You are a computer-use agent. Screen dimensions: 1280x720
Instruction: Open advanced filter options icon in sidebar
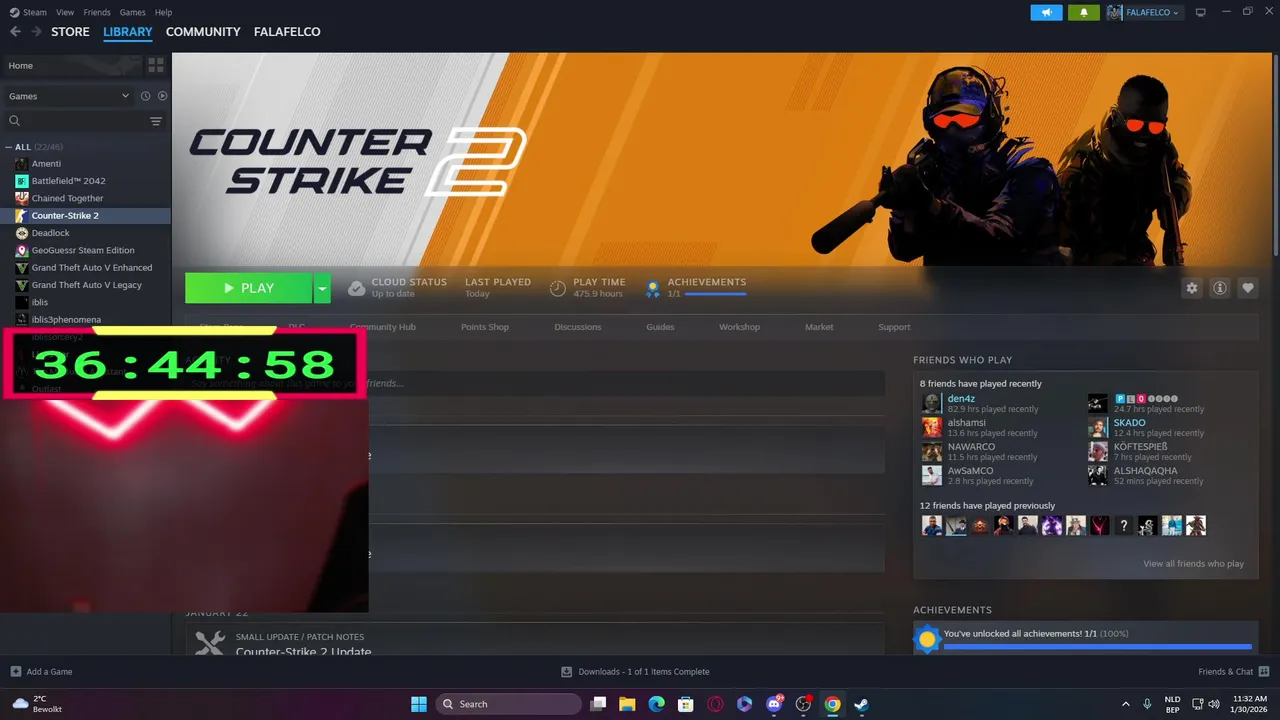156,121
